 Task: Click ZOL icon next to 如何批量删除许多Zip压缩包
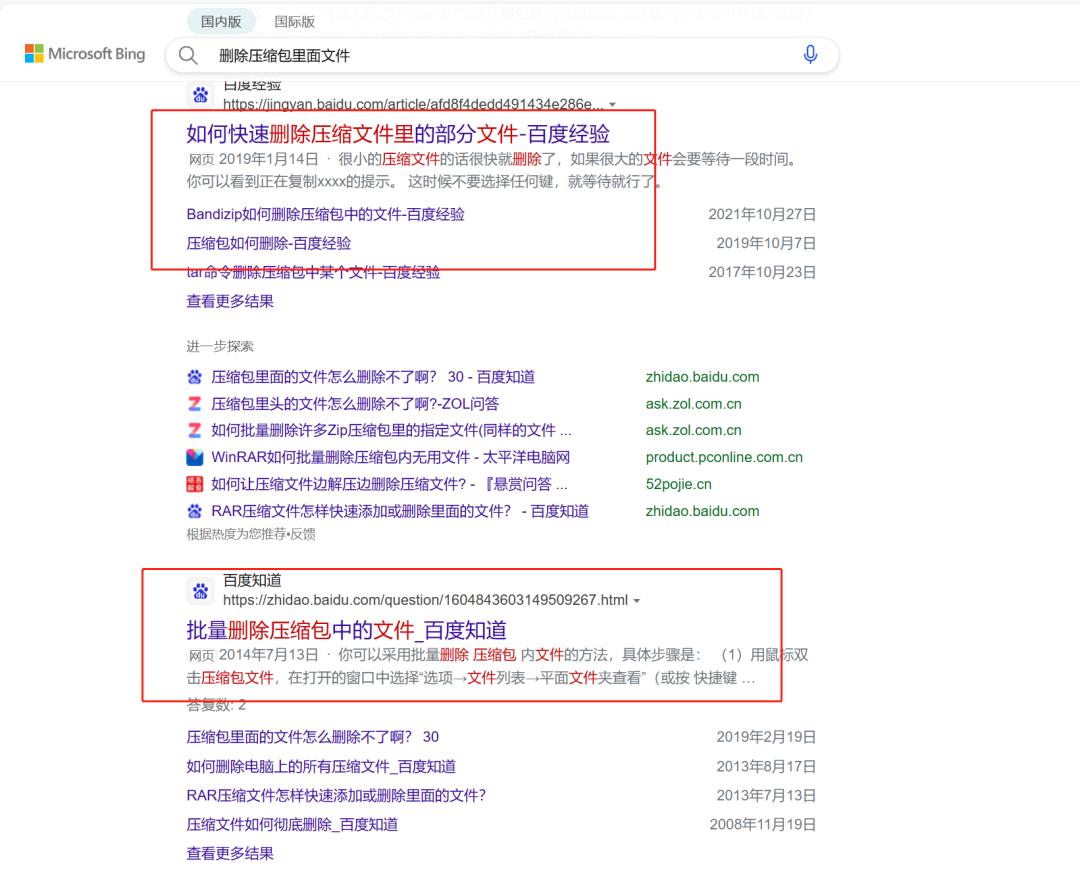(x=195, y=430)
